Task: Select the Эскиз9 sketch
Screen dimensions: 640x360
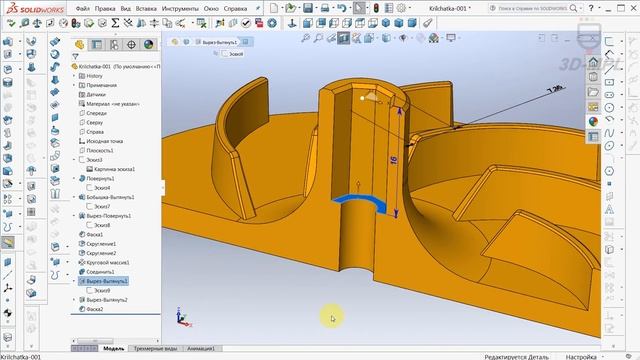Action: 98,291
